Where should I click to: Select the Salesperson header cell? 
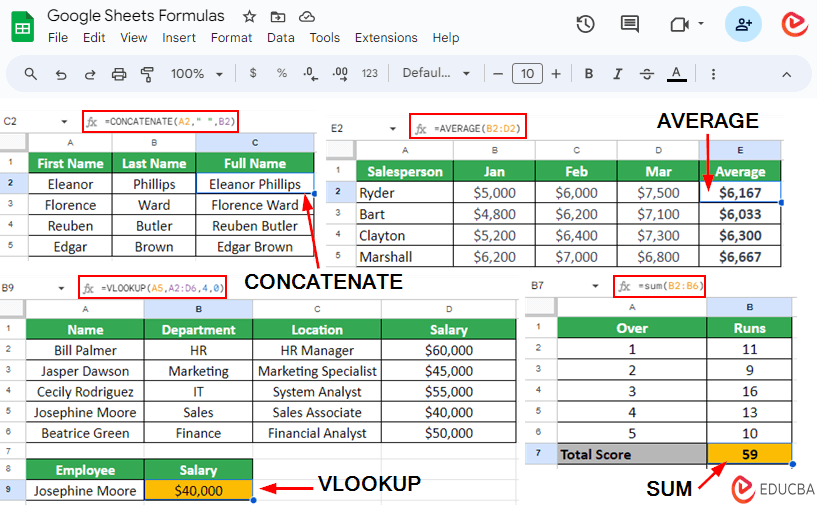coord(405,171)
